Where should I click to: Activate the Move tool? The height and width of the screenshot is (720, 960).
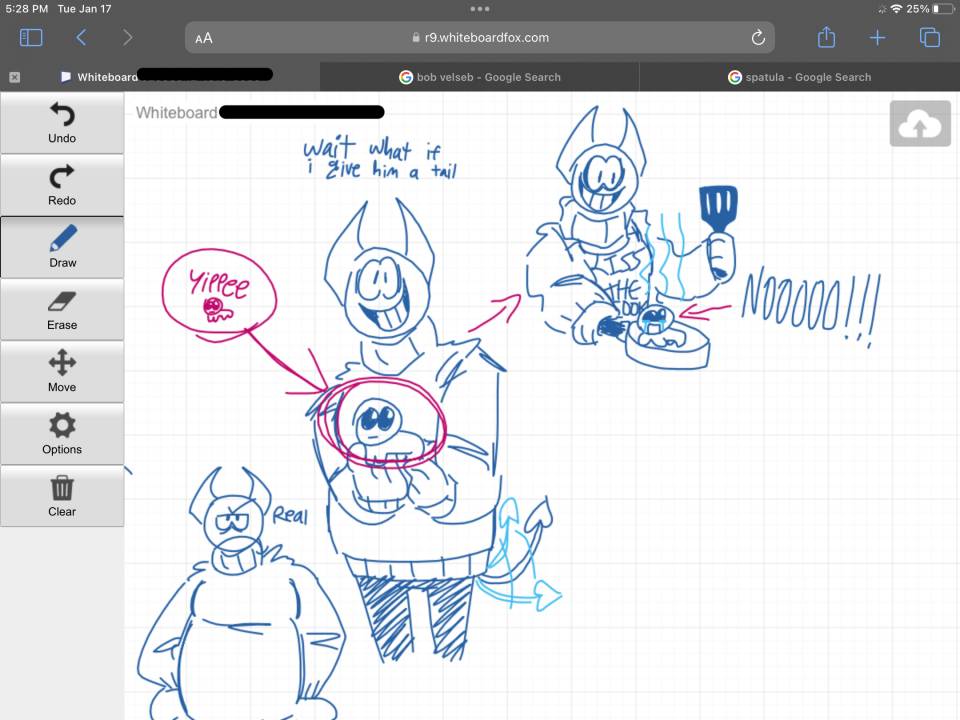click(x=62, y=371)
